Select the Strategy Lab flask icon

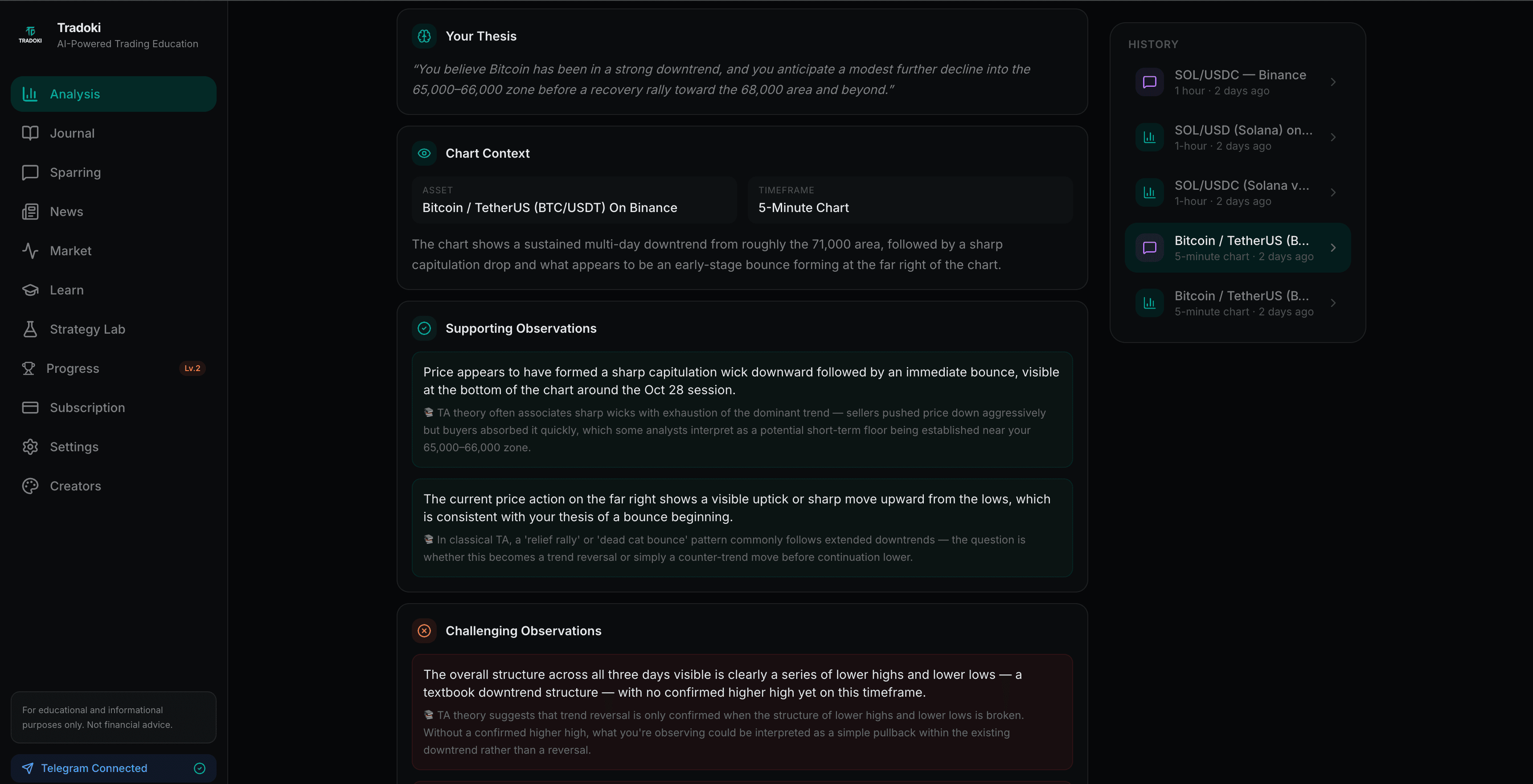click(x=30, y=329)
